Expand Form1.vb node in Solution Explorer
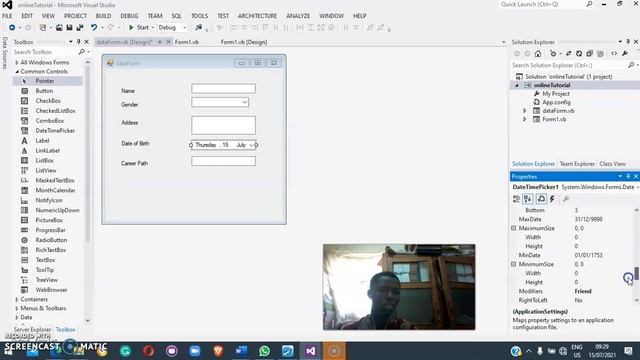 [x=525, y=119]
